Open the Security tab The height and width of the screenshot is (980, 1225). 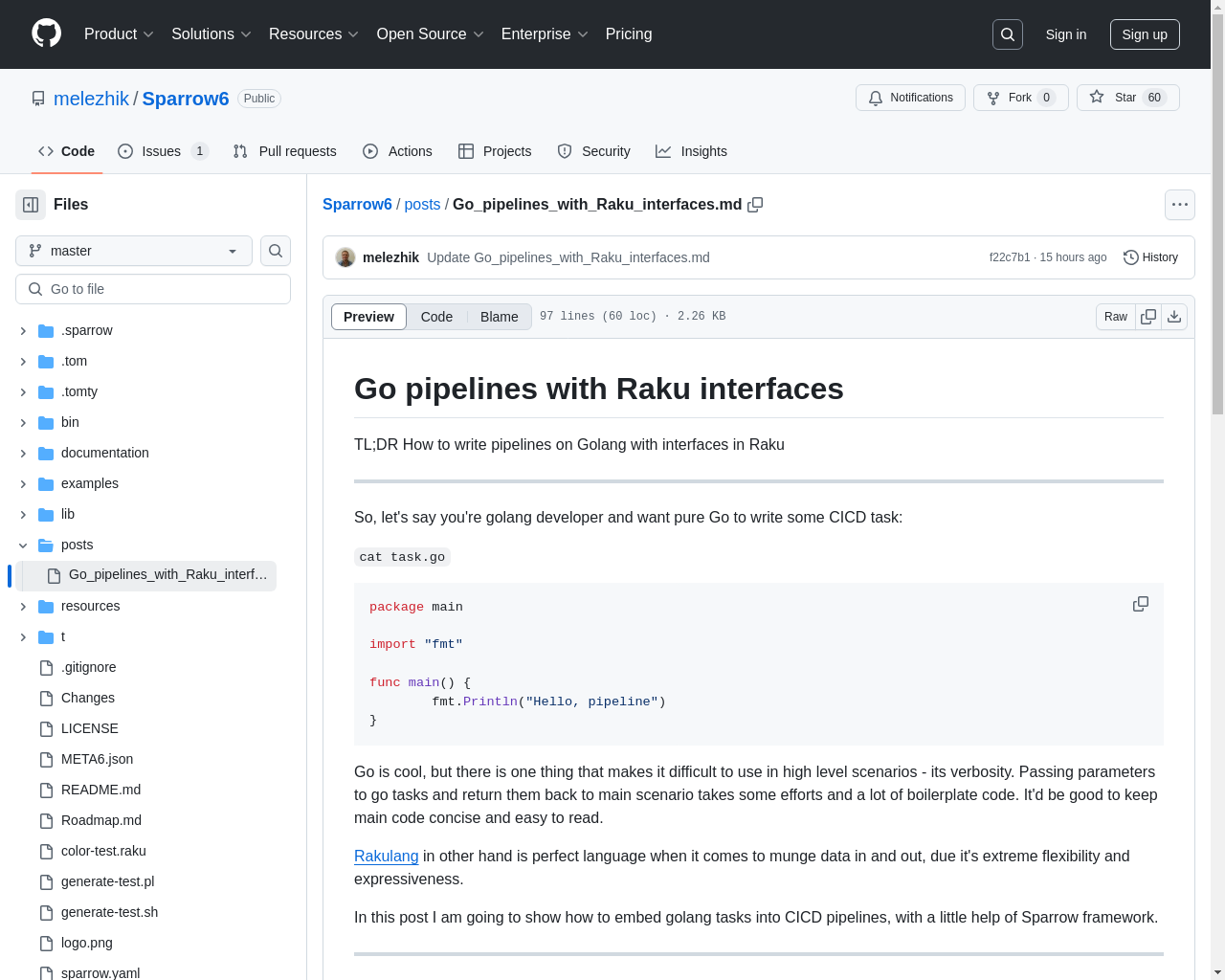pos(593,151)
